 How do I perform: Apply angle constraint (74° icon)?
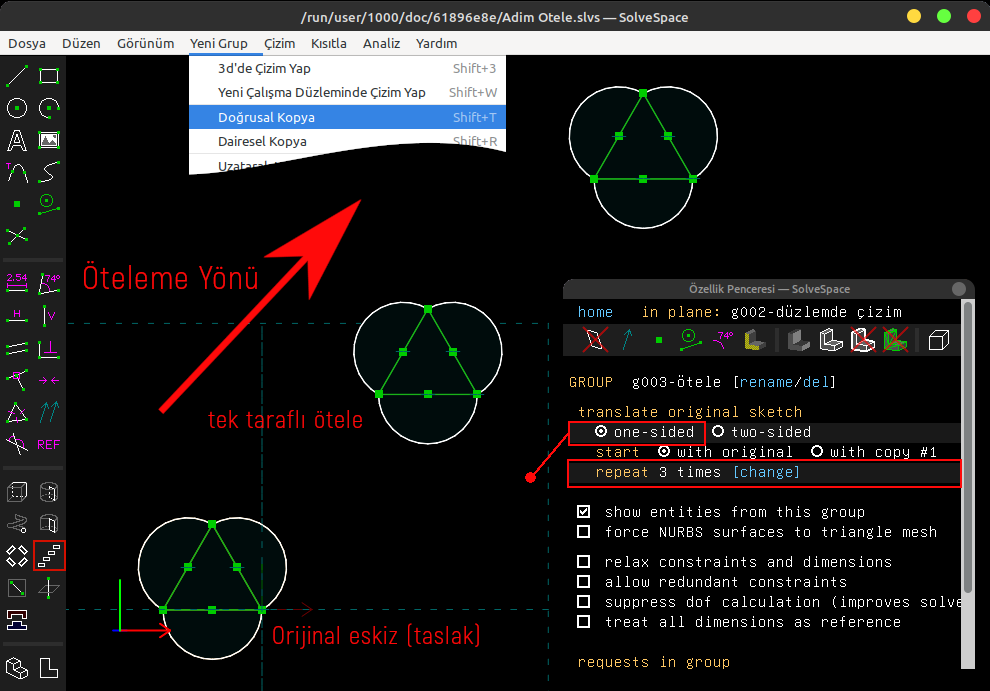[49, 283]
